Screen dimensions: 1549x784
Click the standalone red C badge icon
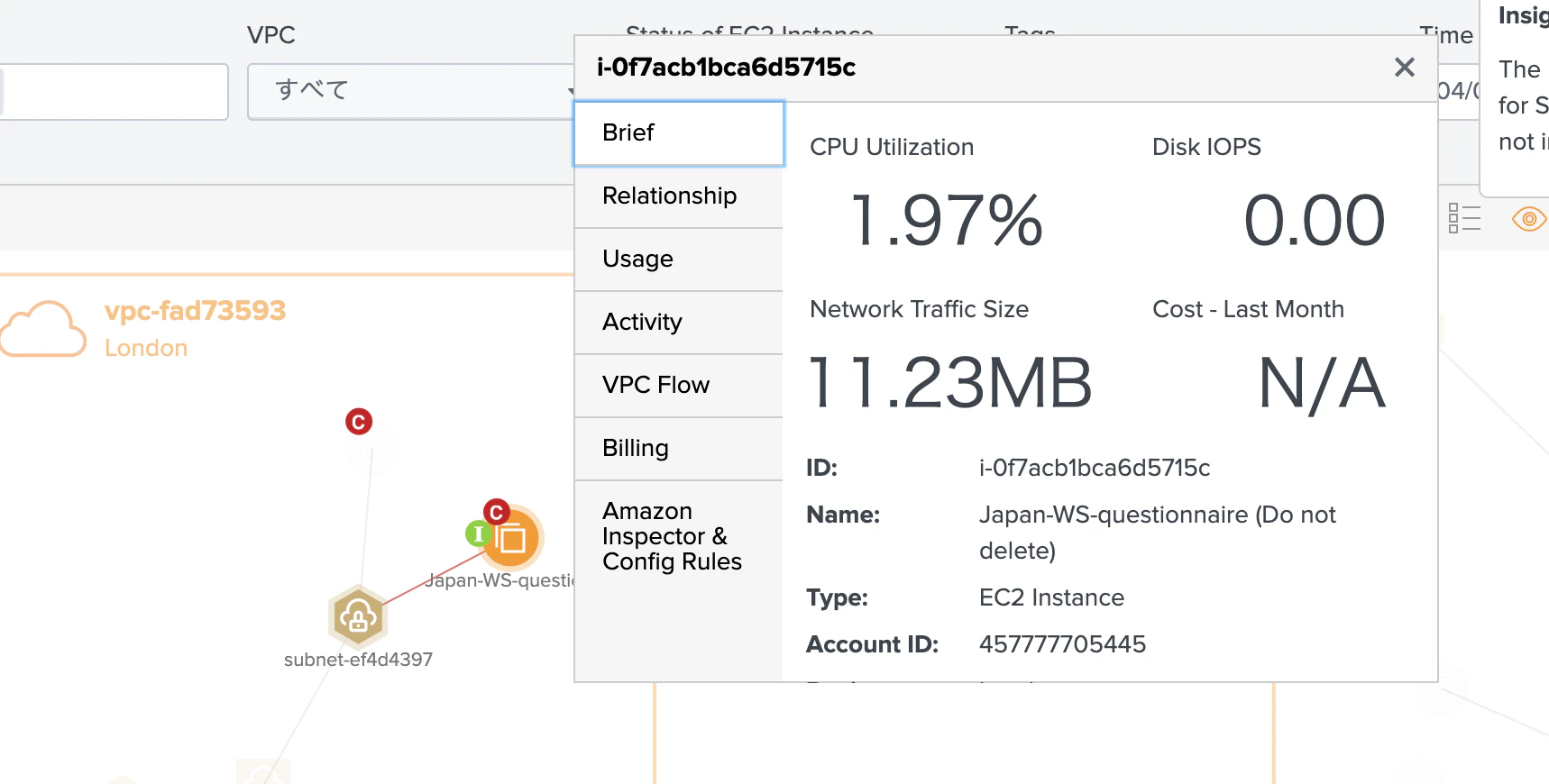coord(359,421)
